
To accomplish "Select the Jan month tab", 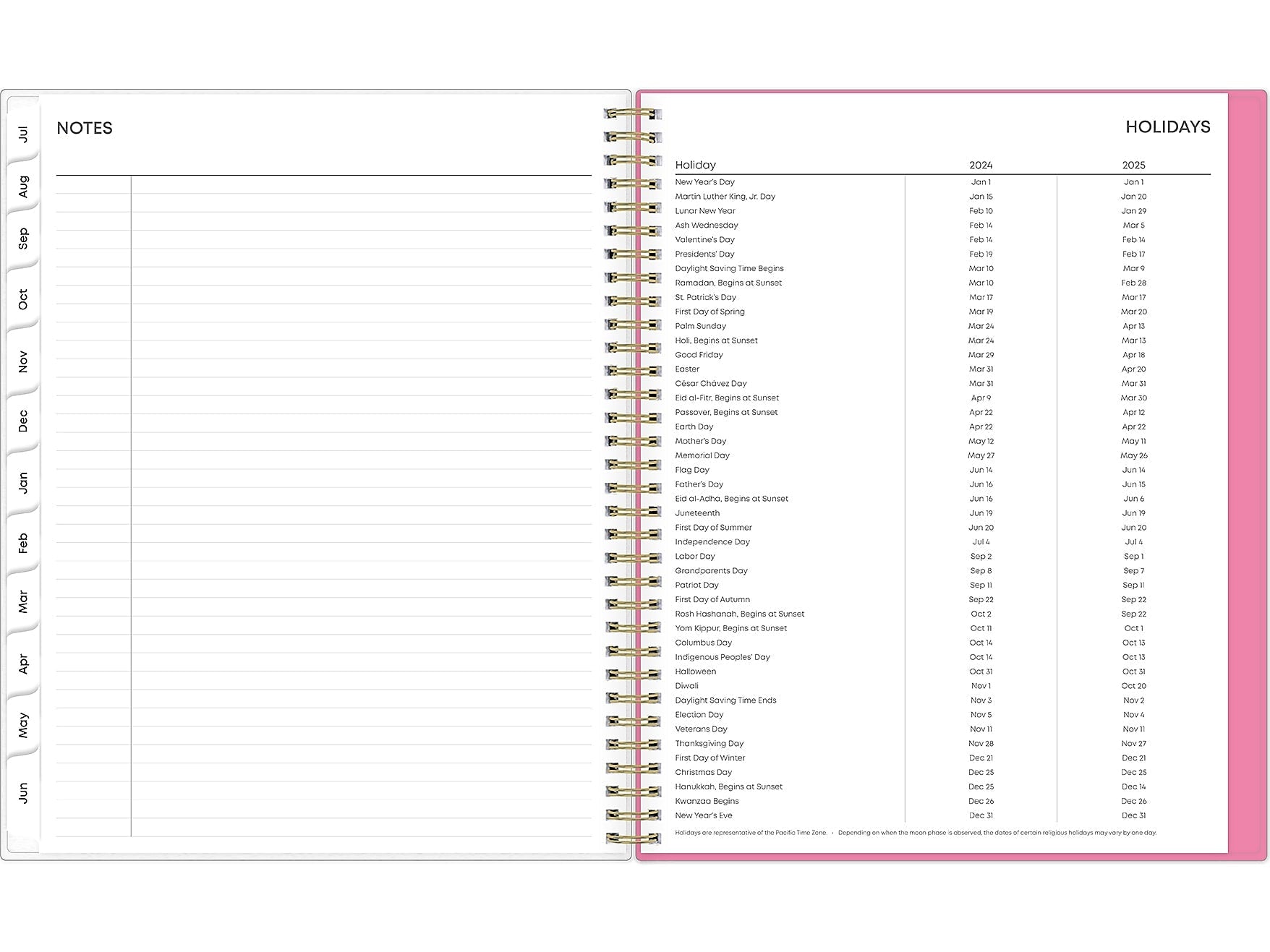I will click(x=23, y=482).
